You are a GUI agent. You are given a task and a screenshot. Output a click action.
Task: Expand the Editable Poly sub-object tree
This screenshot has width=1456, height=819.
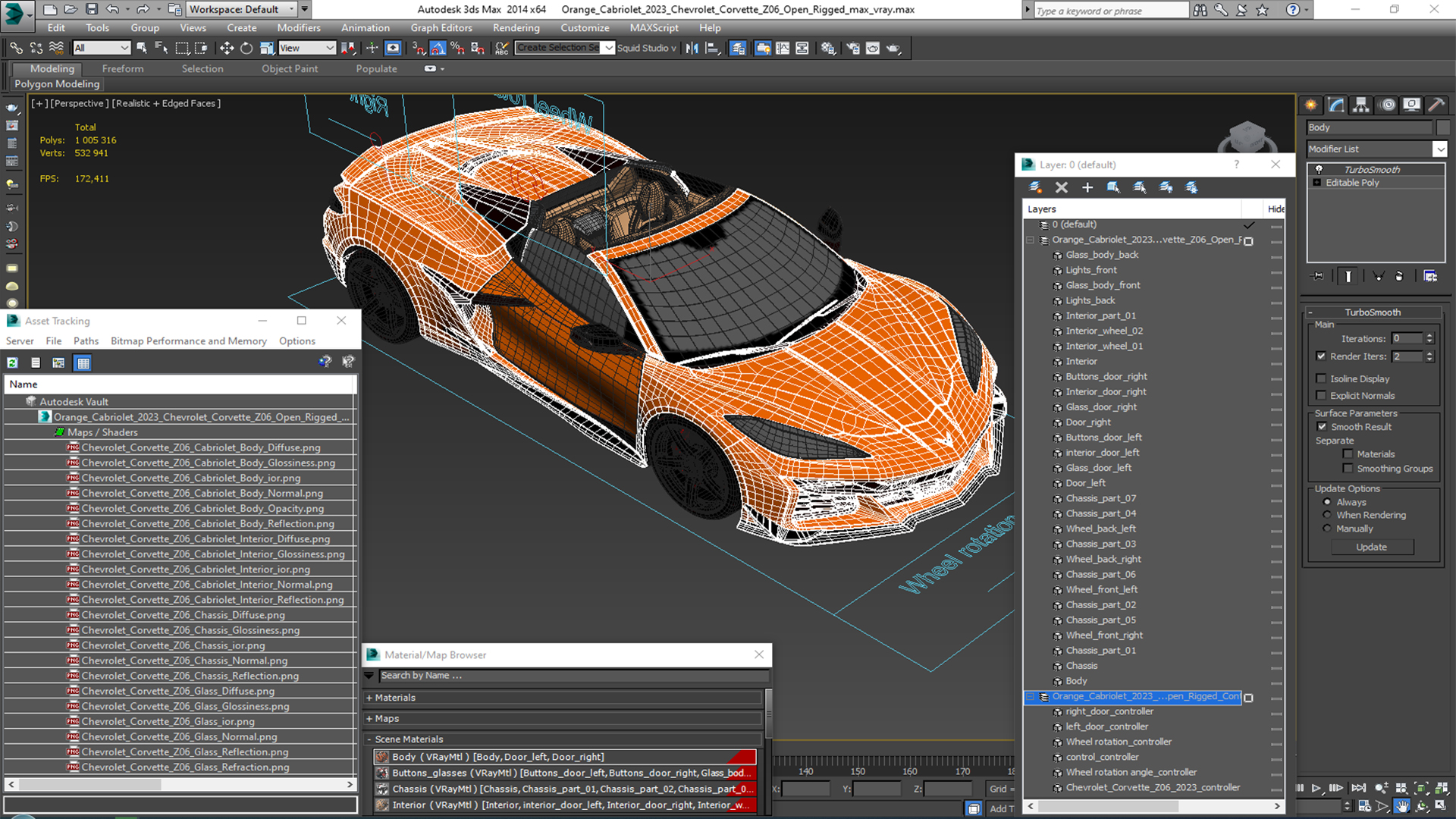click(1317, 183)
